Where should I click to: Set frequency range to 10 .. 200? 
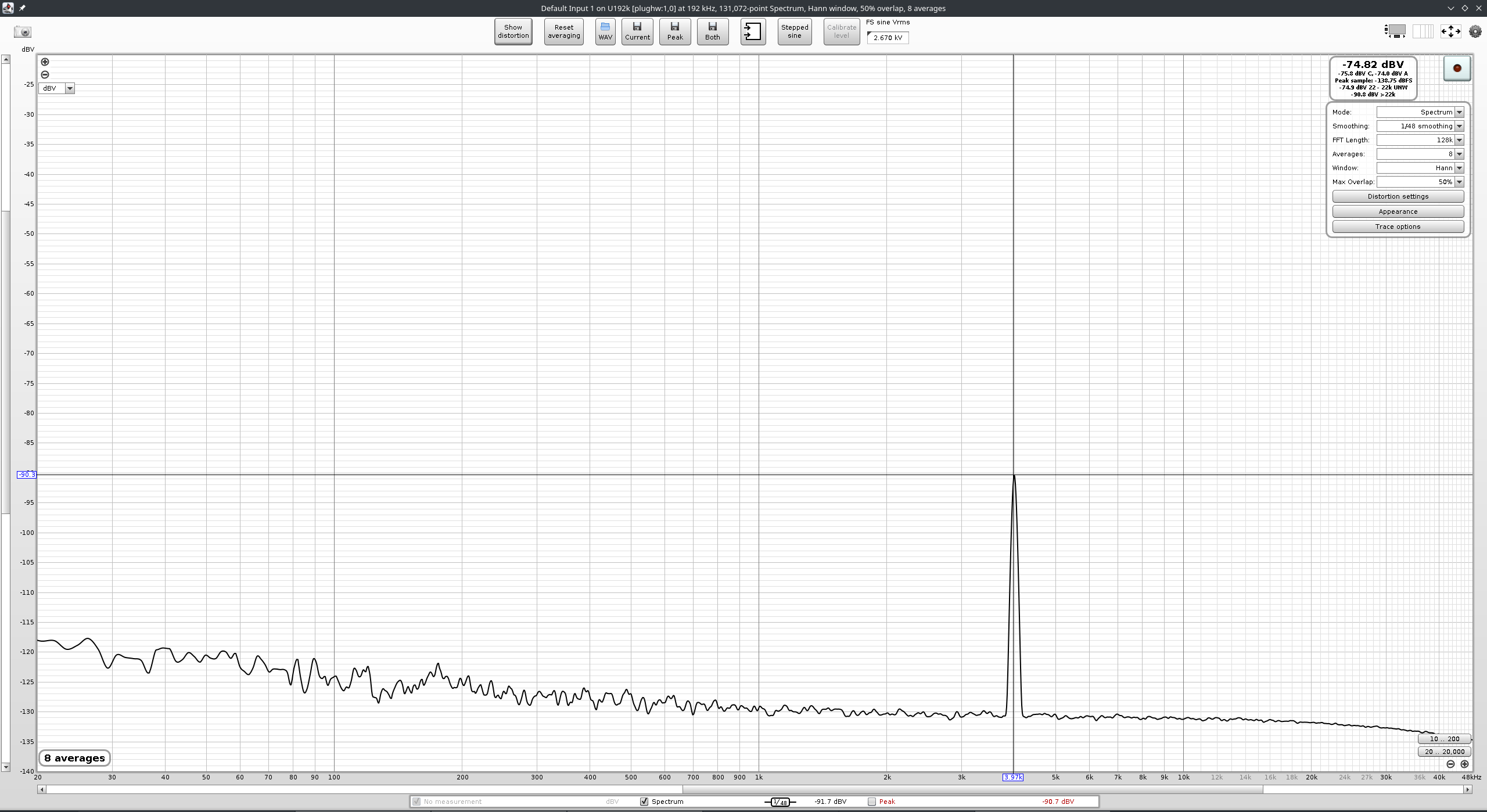pos(1444,739)
